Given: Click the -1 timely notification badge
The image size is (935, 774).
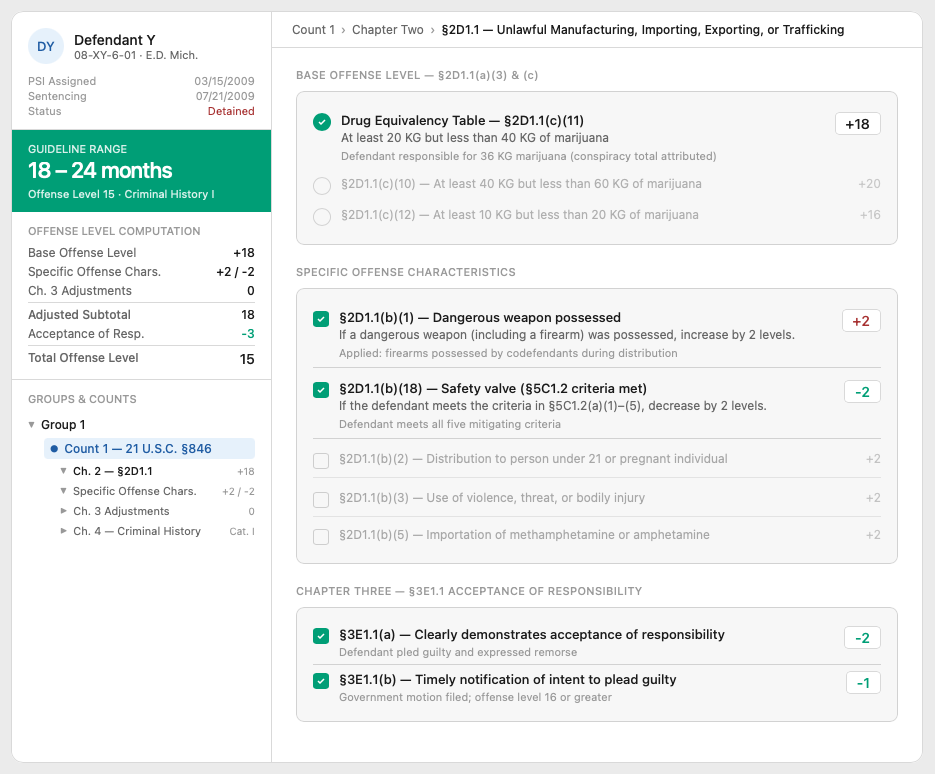Looking at the screenshot, I should click(x=863, y=683).
